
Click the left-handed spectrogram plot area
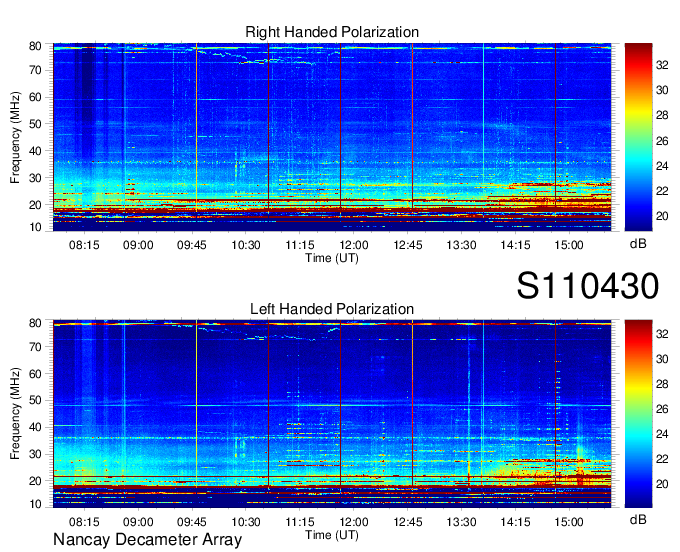click(x=332, y=414)
